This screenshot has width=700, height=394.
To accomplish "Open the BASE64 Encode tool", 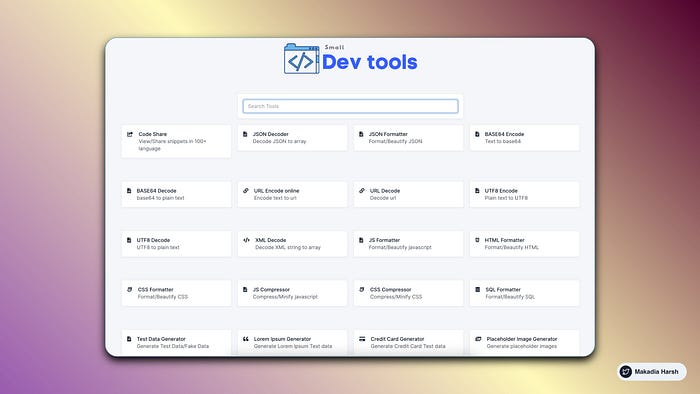I will (x=525, y=138).
